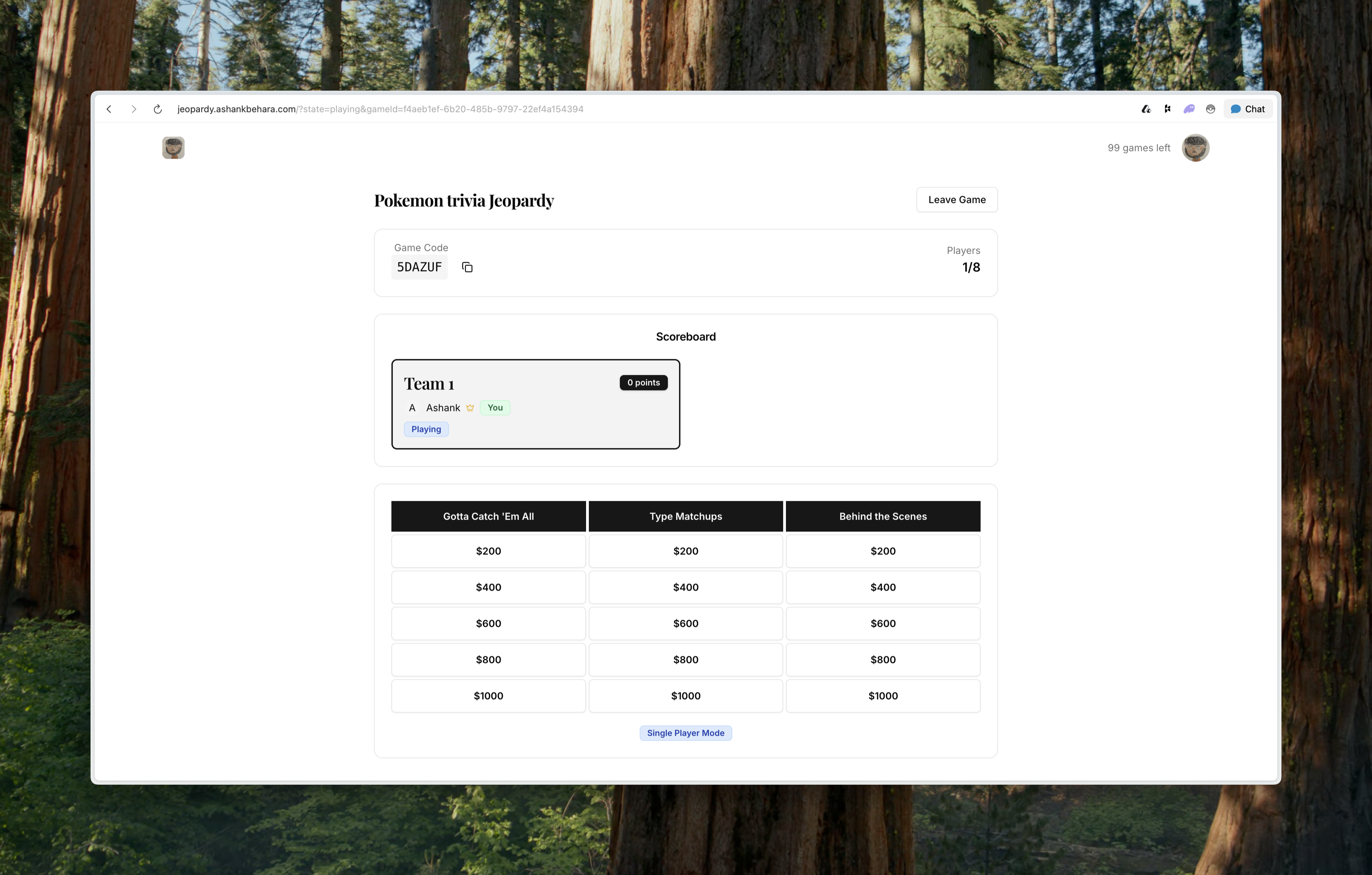Click the Gotta Catch 'Em All category header
Screen dimensions: 1372x875
(488, 516)
